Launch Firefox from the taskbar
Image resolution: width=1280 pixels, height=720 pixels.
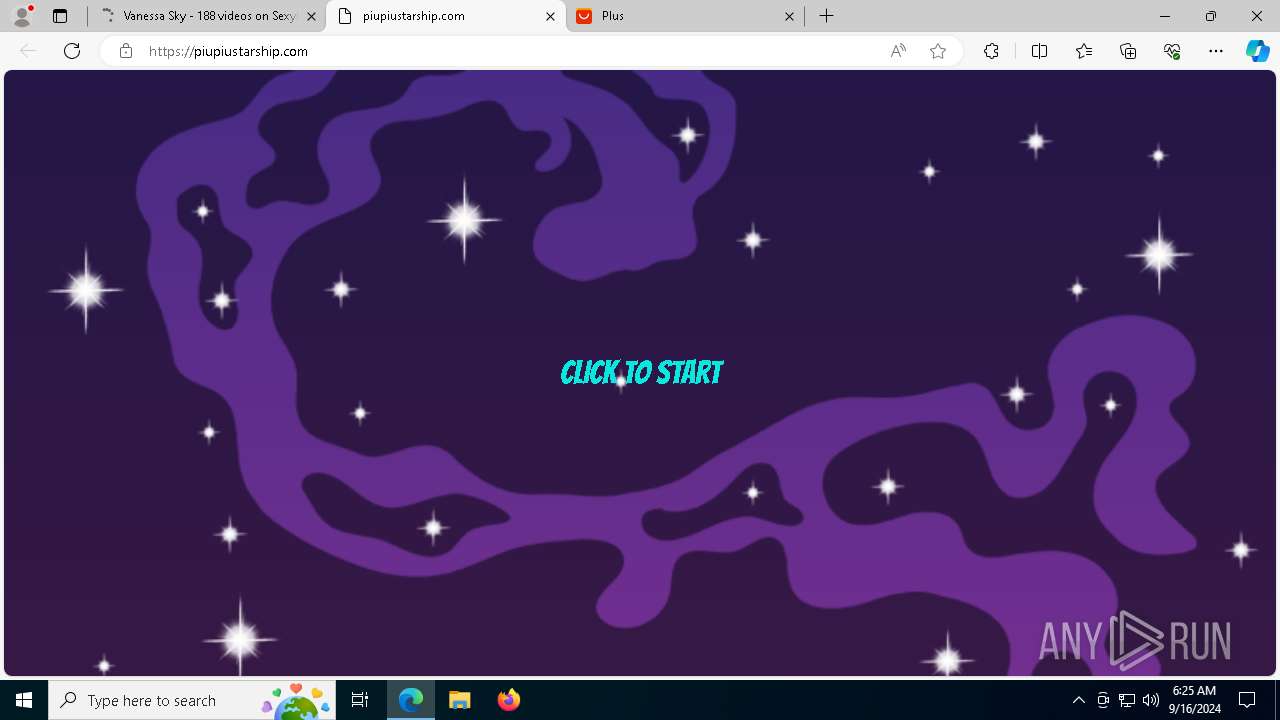pyautogui.click(x=508, y=700)
